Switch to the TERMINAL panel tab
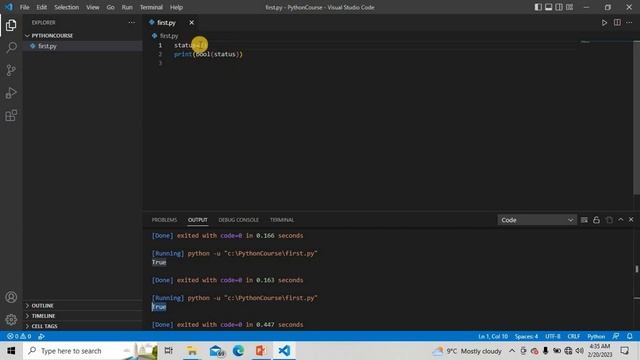The image size is (640, 360). pyautogui.click(x=282, y=220)
